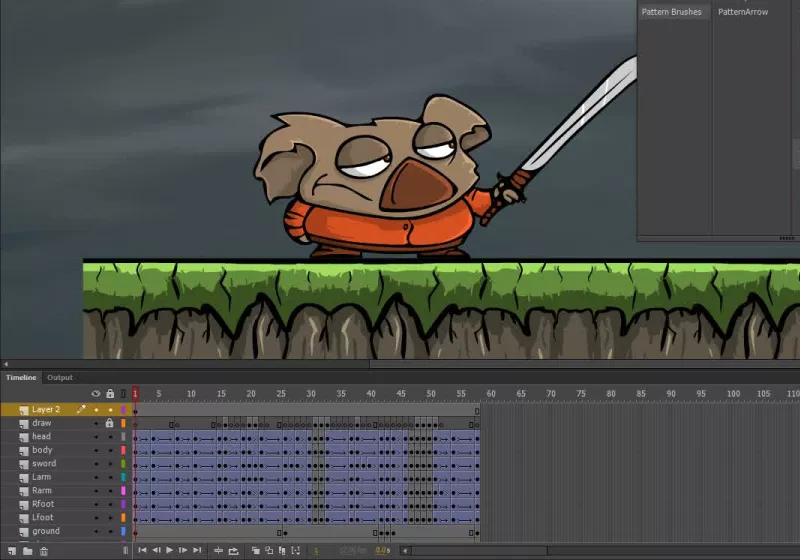
Task: Delete layer using the trash icon
Action: point(43,551)
